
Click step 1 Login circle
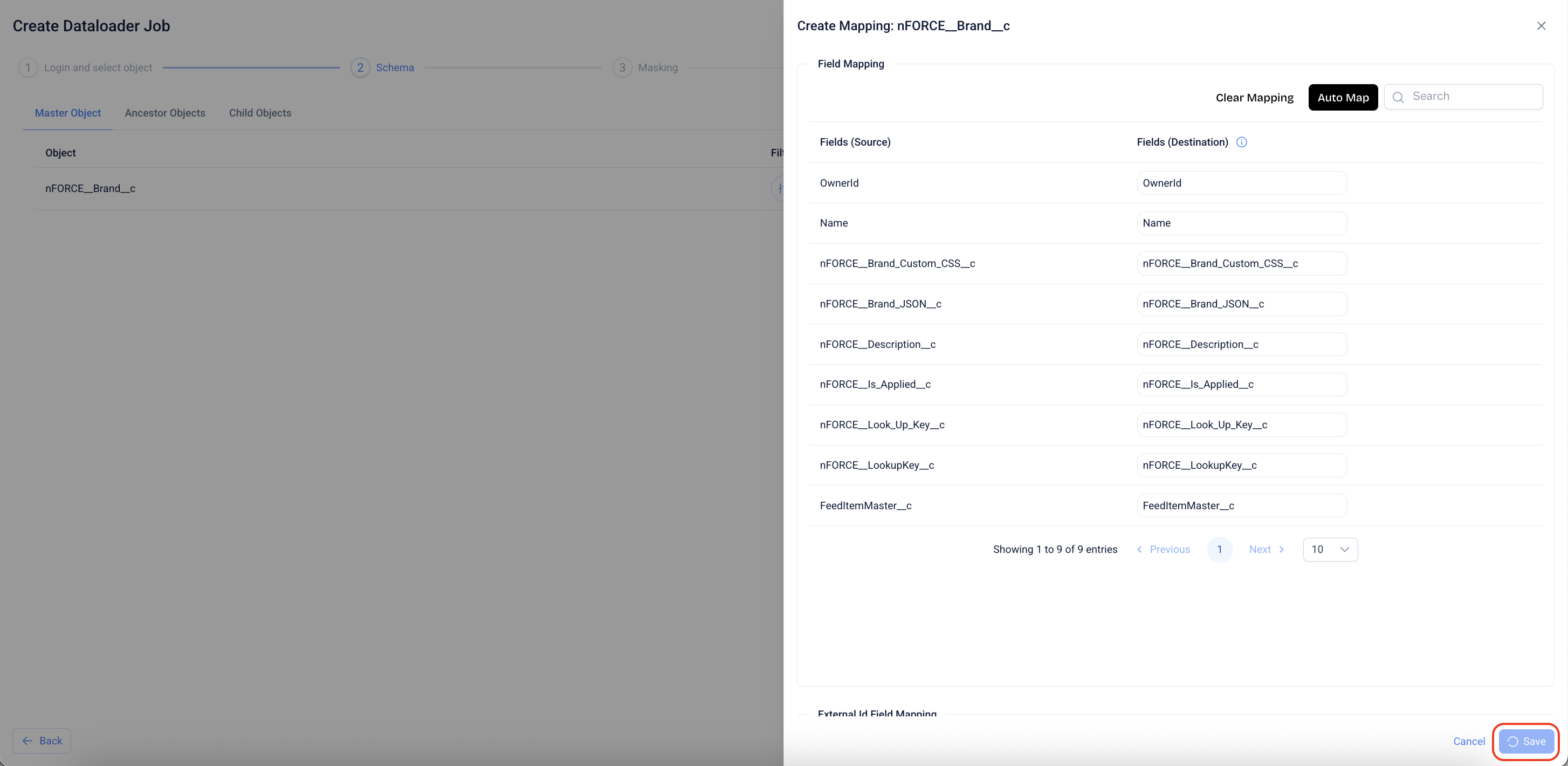coord(28,67)
